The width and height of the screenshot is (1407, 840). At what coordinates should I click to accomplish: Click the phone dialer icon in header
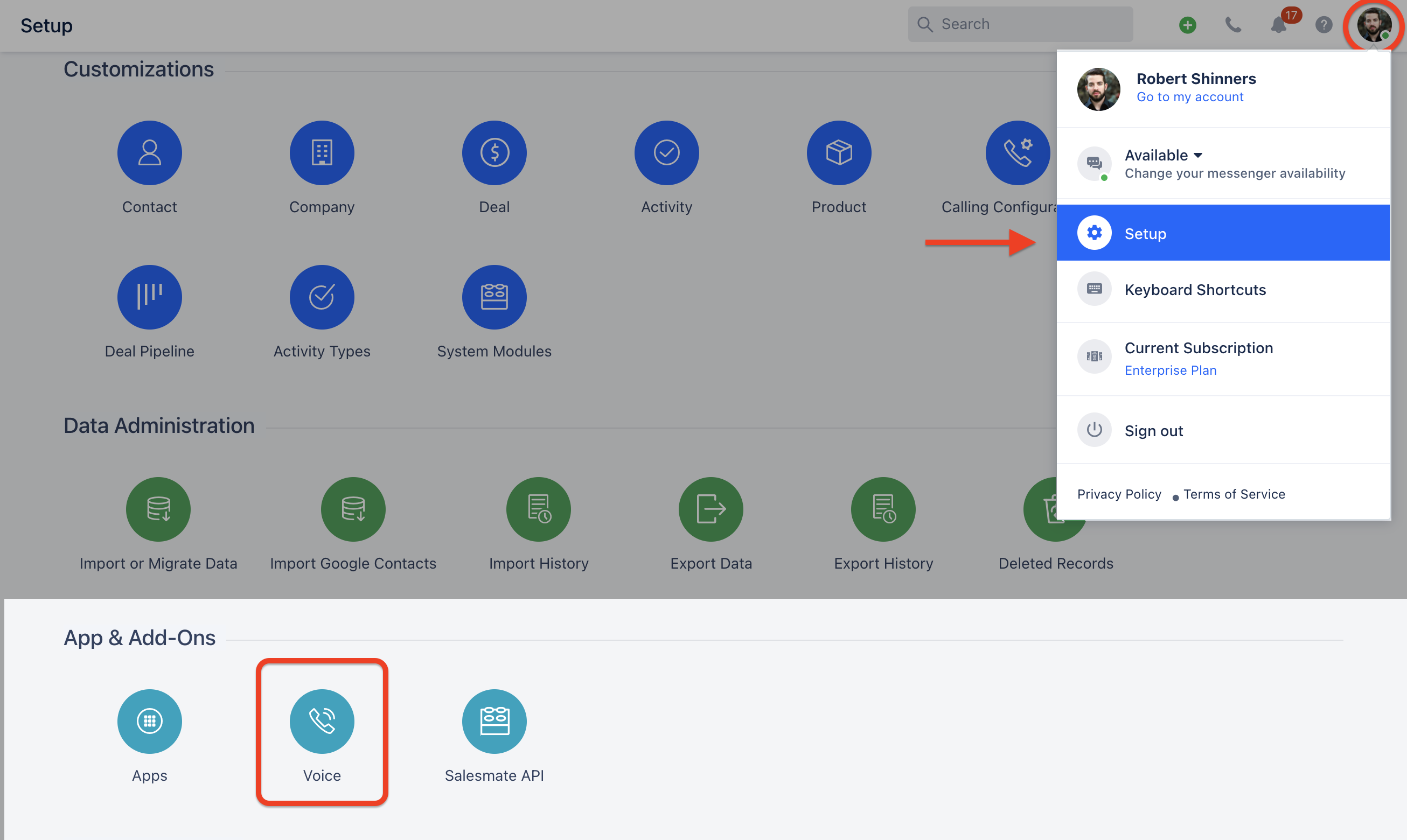point(1232,25)
